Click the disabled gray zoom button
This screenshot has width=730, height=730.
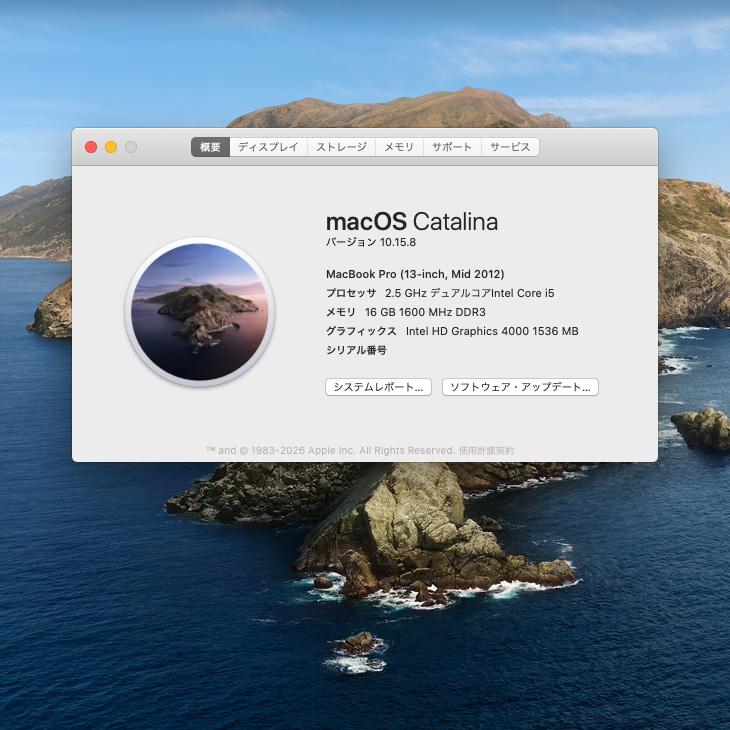(x=131, y=147)
